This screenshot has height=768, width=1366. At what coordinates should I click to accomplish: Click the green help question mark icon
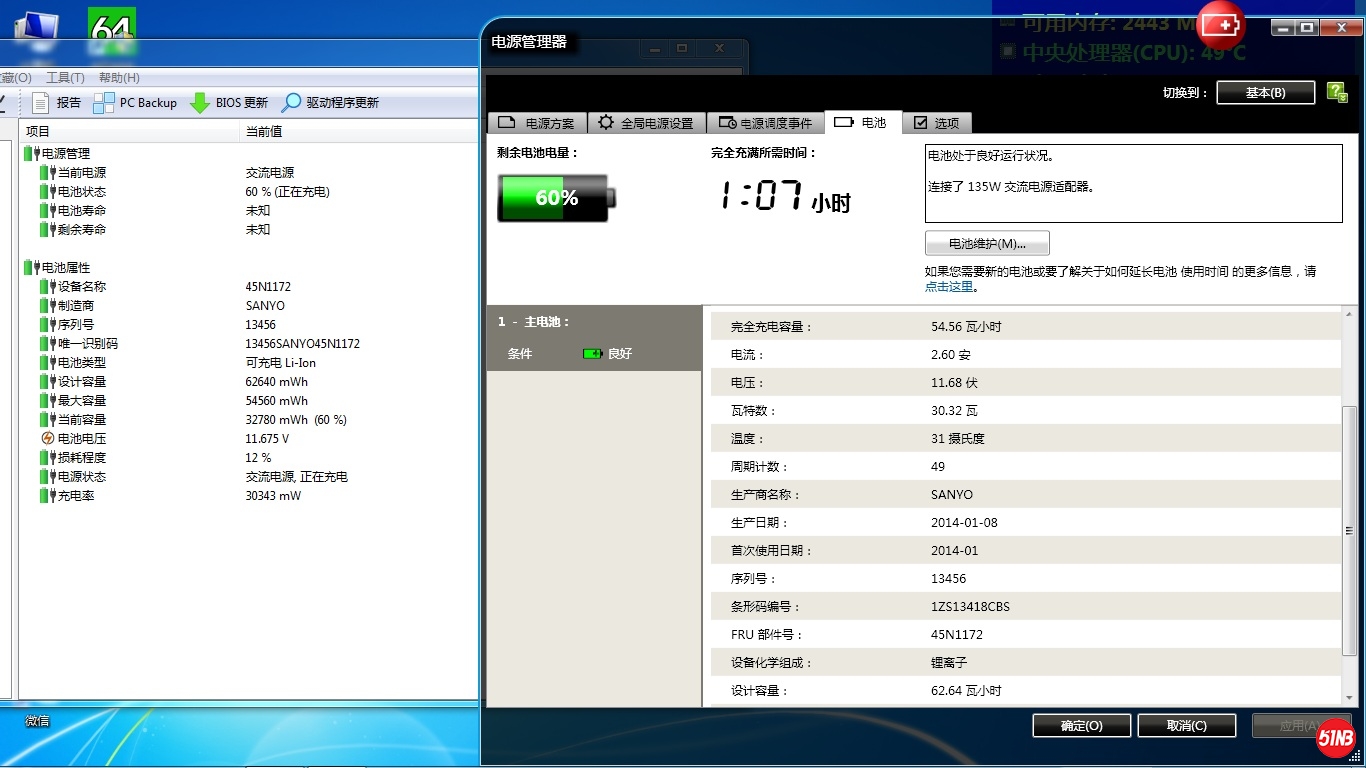coord(1336,92)
